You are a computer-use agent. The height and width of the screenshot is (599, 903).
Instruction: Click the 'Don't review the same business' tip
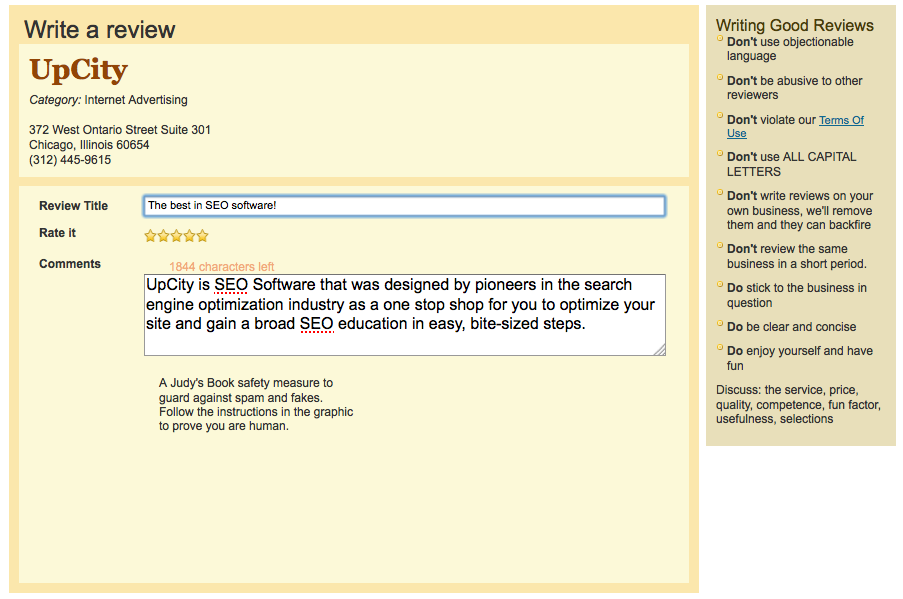(796, 256)
